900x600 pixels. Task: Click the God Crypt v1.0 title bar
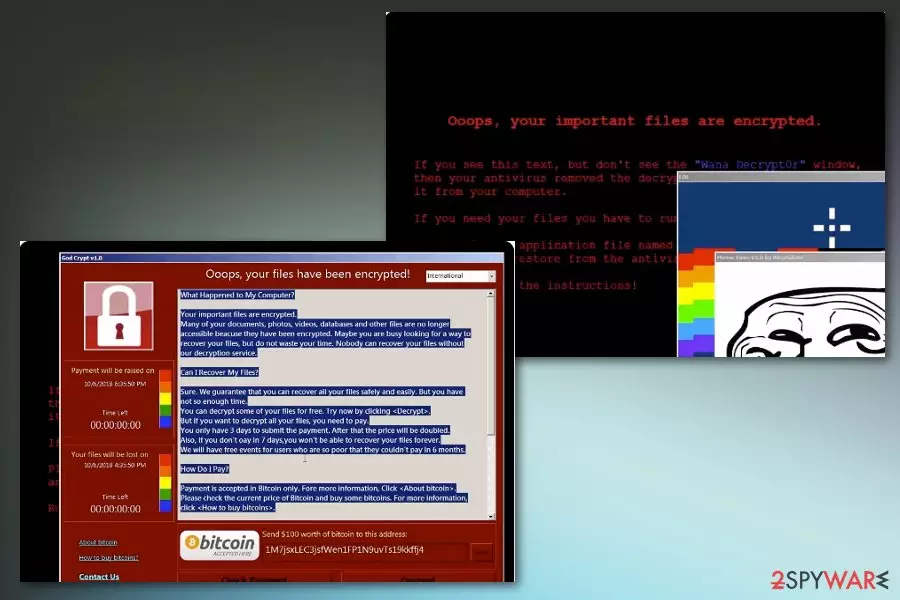(x=281, y=258)
